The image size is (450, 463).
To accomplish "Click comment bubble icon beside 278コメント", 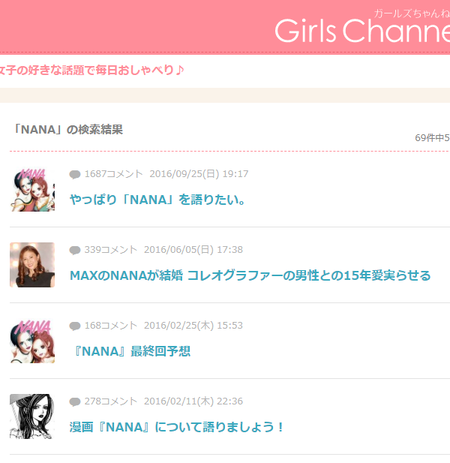I will (75, 402).
